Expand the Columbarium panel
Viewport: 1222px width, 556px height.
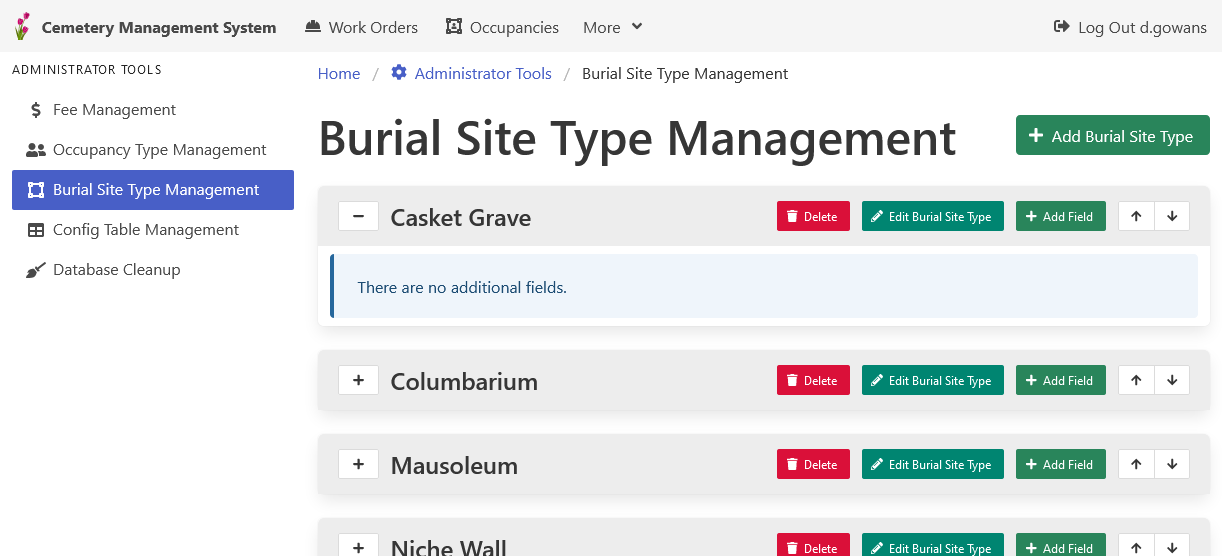(358, 380)
